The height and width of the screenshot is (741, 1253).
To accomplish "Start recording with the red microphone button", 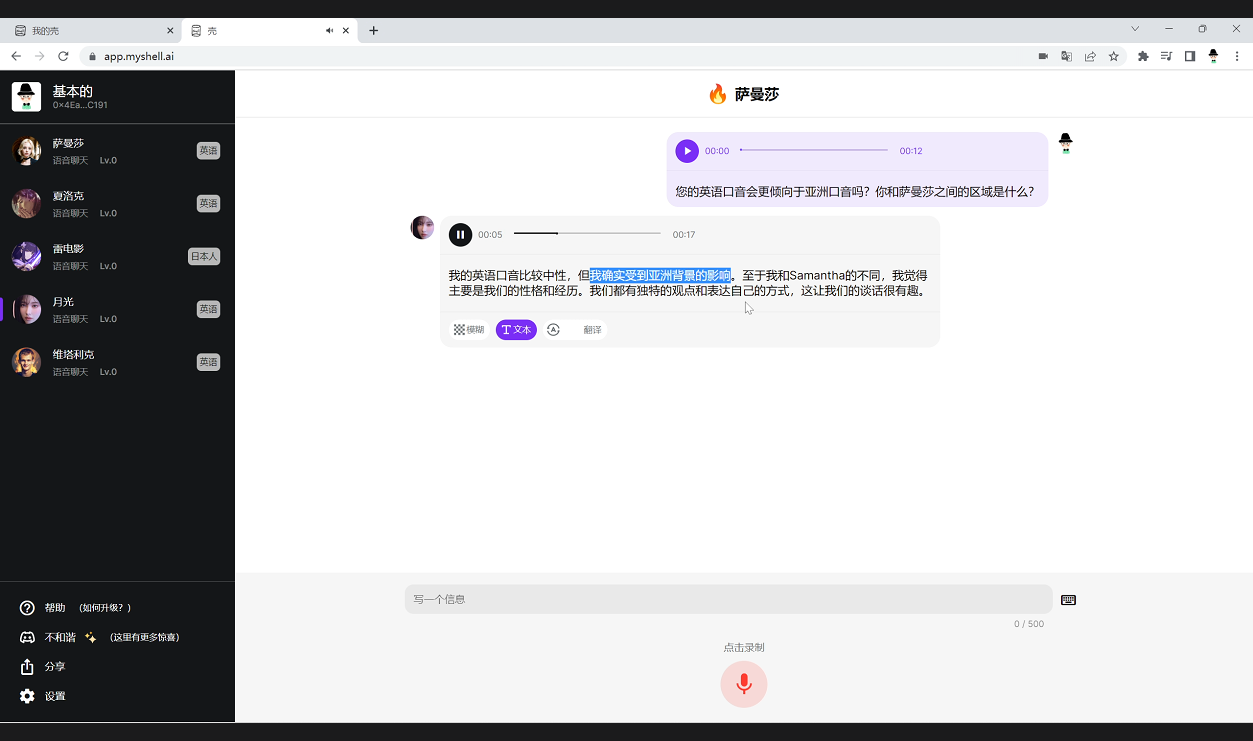I will [x=744, y=684].
